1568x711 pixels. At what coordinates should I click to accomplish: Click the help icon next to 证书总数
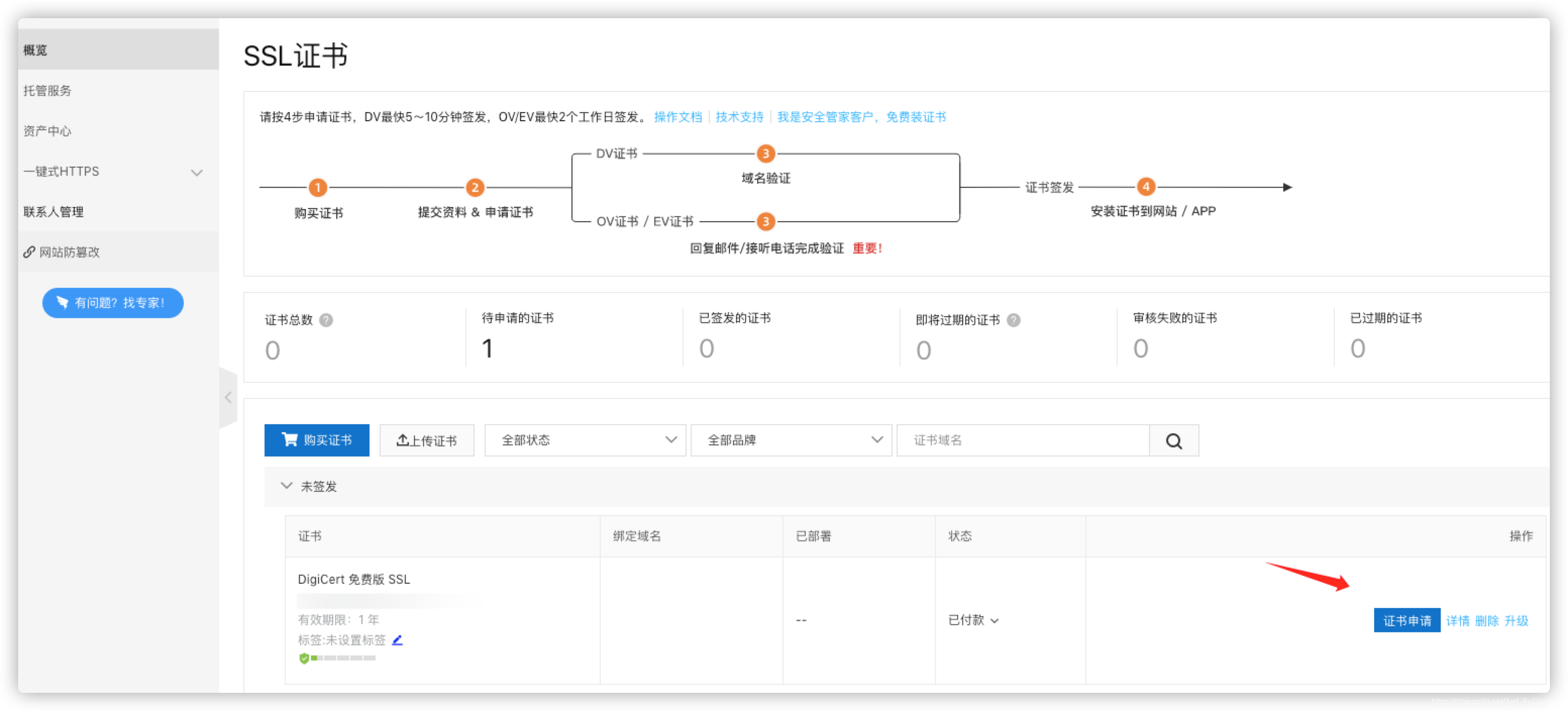tap(326, 320)
